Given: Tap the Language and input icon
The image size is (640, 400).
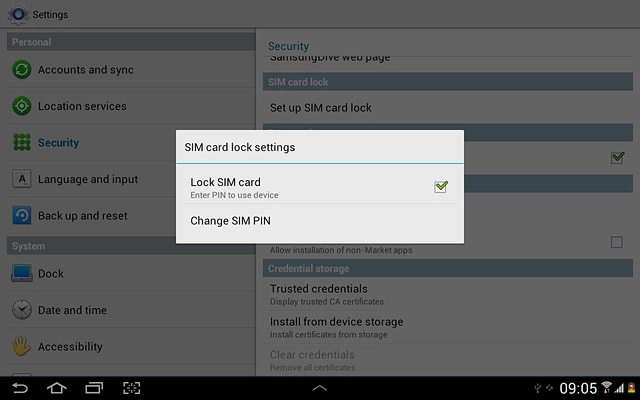Looking at the screenshot, I should 21,179.
